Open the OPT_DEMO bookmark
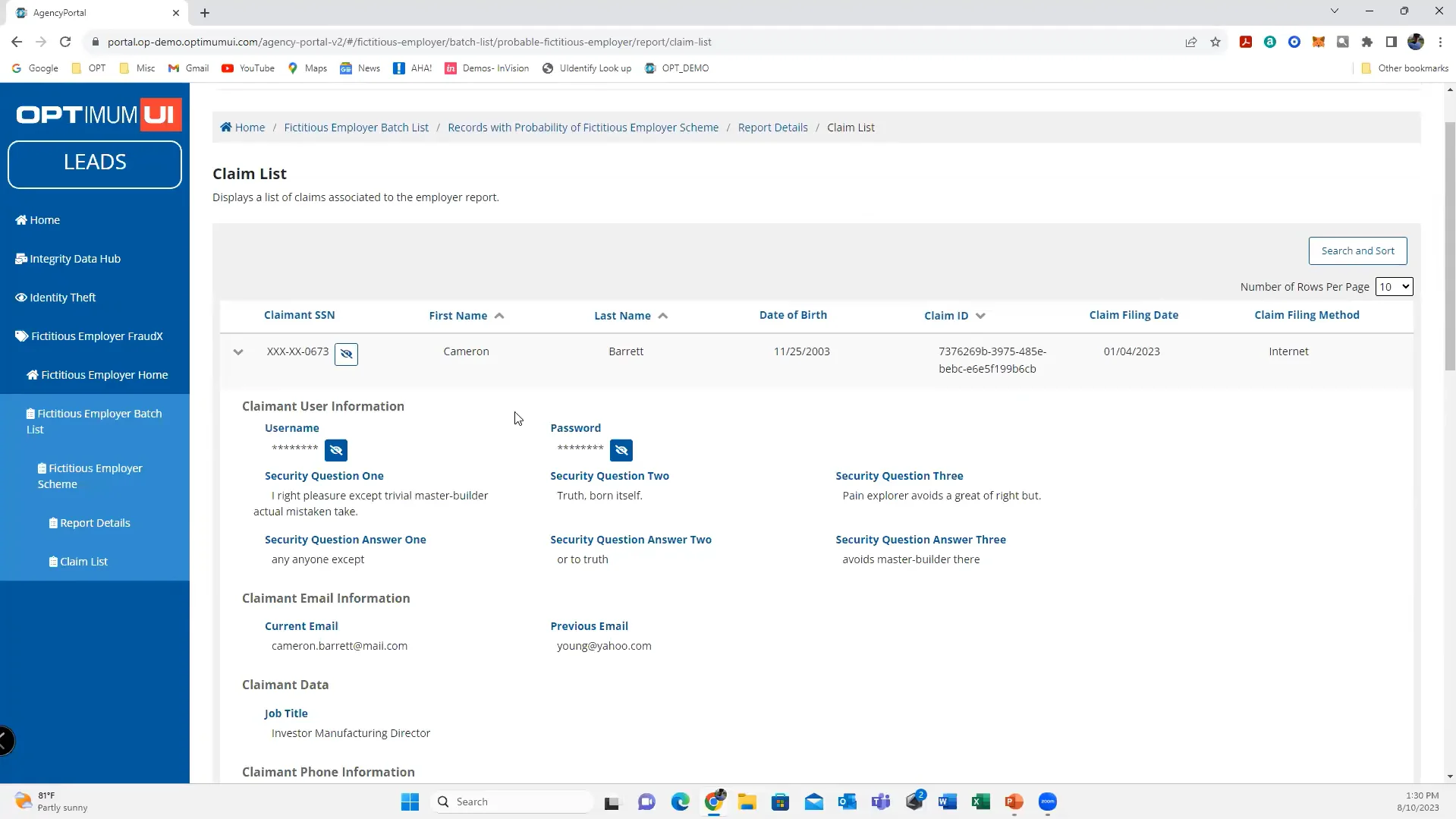Image resolution: width=1456 pixels, height=819 pixels. point(677,68)
